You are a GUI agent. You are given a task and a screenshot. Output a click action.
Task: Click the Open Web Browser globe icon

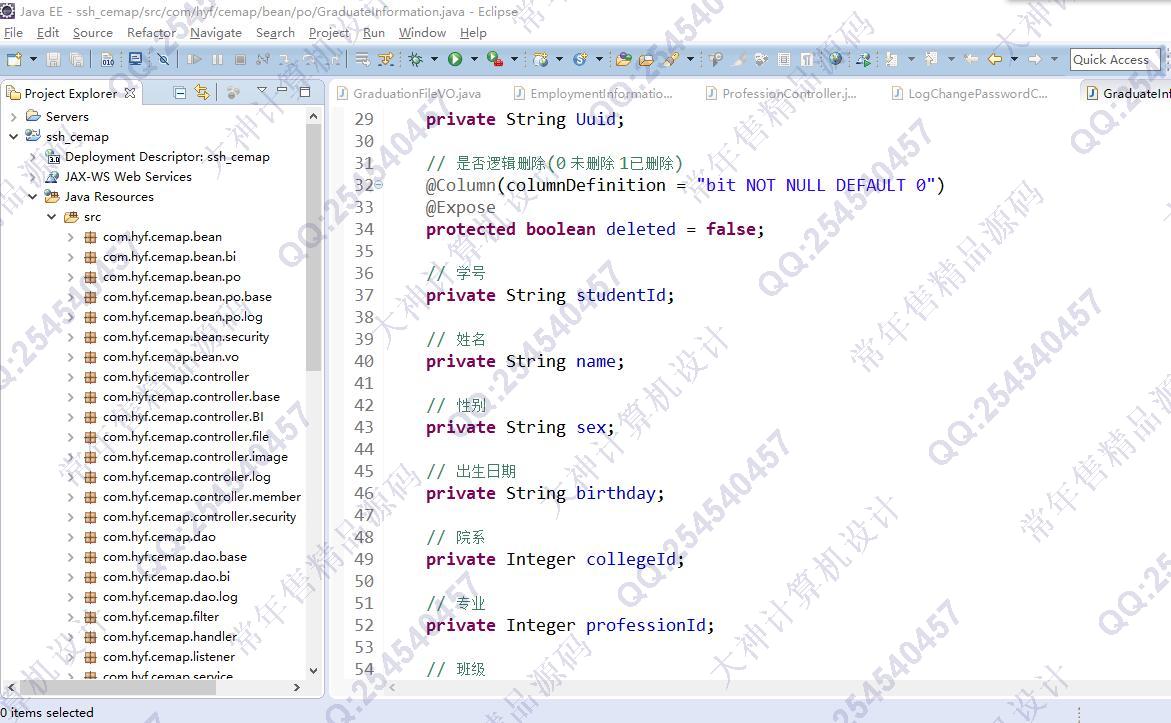tap(836, 59)
